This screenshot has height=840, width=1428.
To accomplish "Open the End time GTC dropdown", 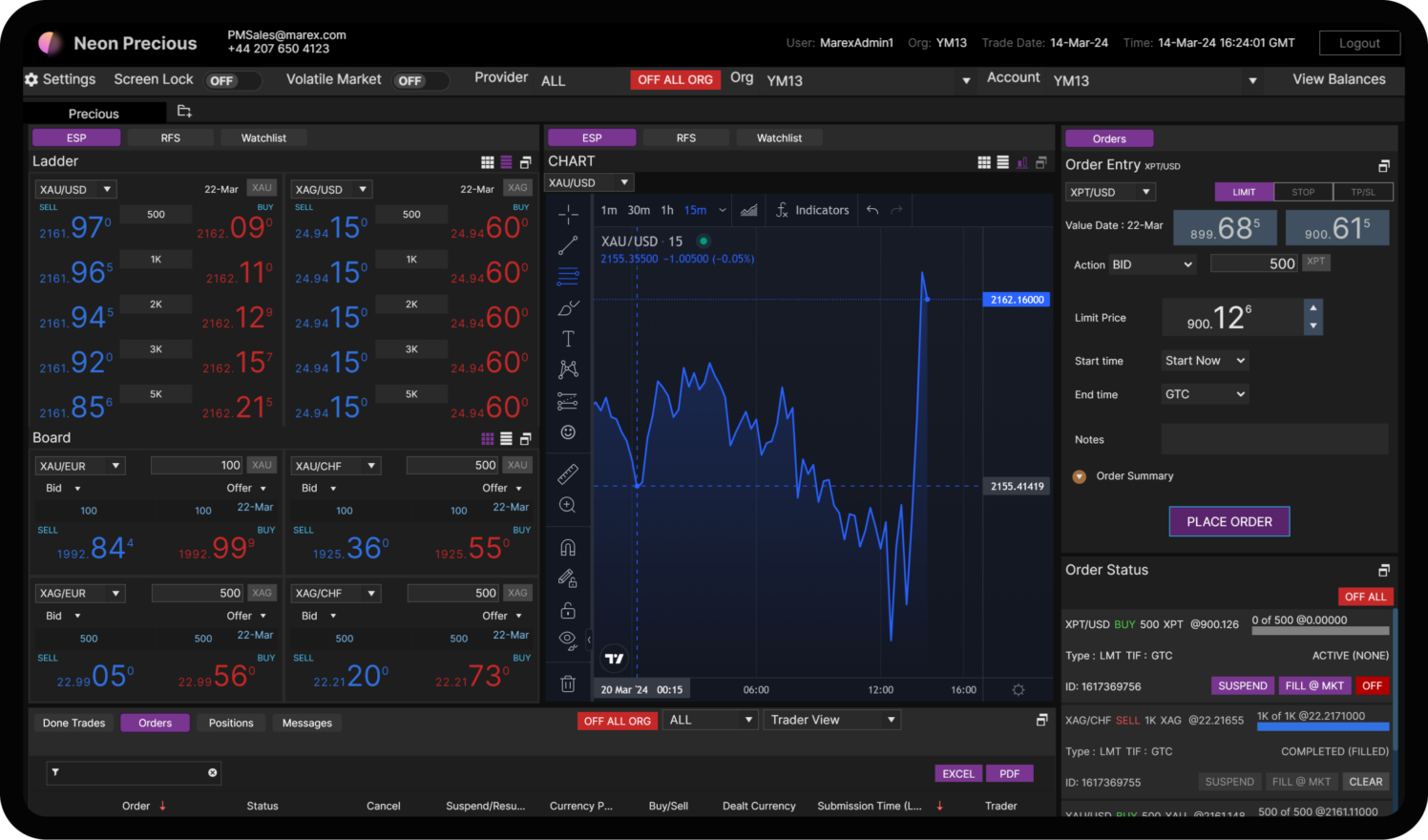I will [1205, 394].
